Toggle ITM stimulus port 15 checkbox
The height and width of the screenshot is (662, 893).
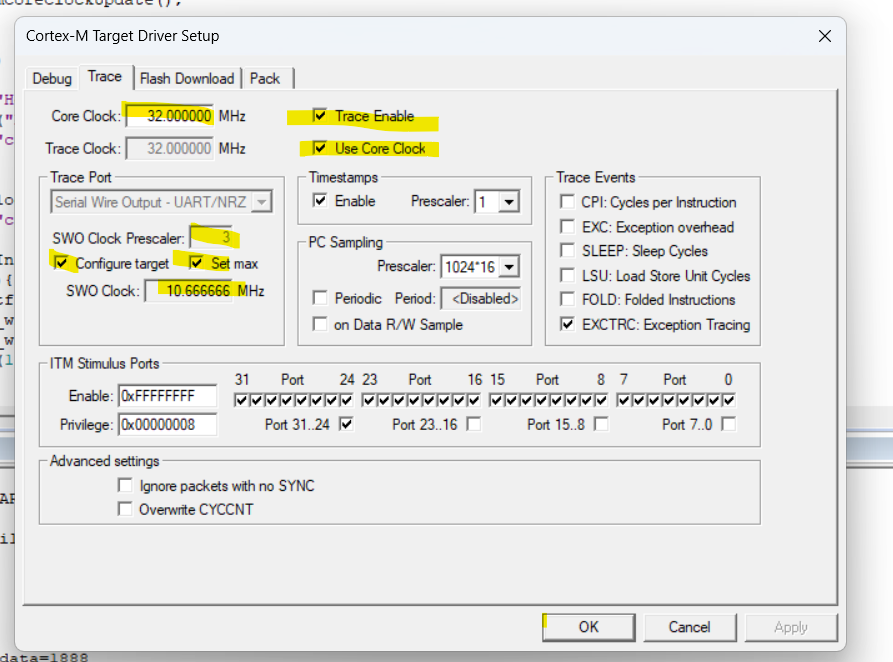click(x=496, y=401)
